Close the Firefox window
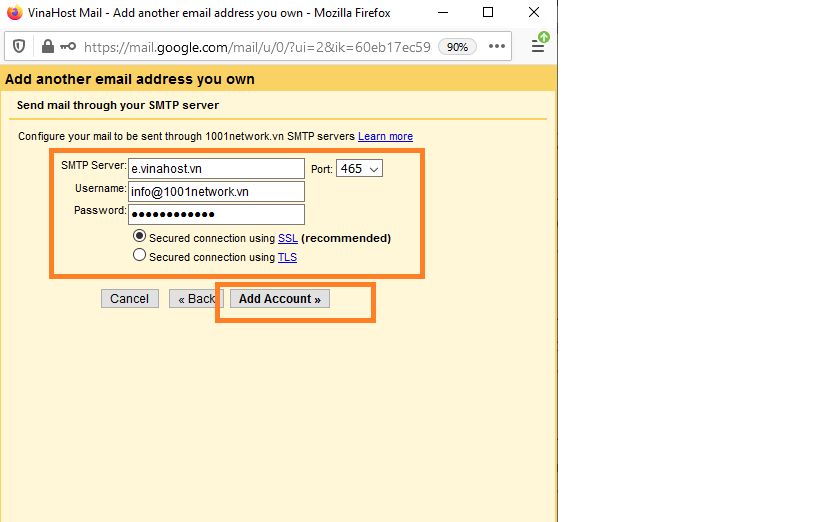 (534, 13)
